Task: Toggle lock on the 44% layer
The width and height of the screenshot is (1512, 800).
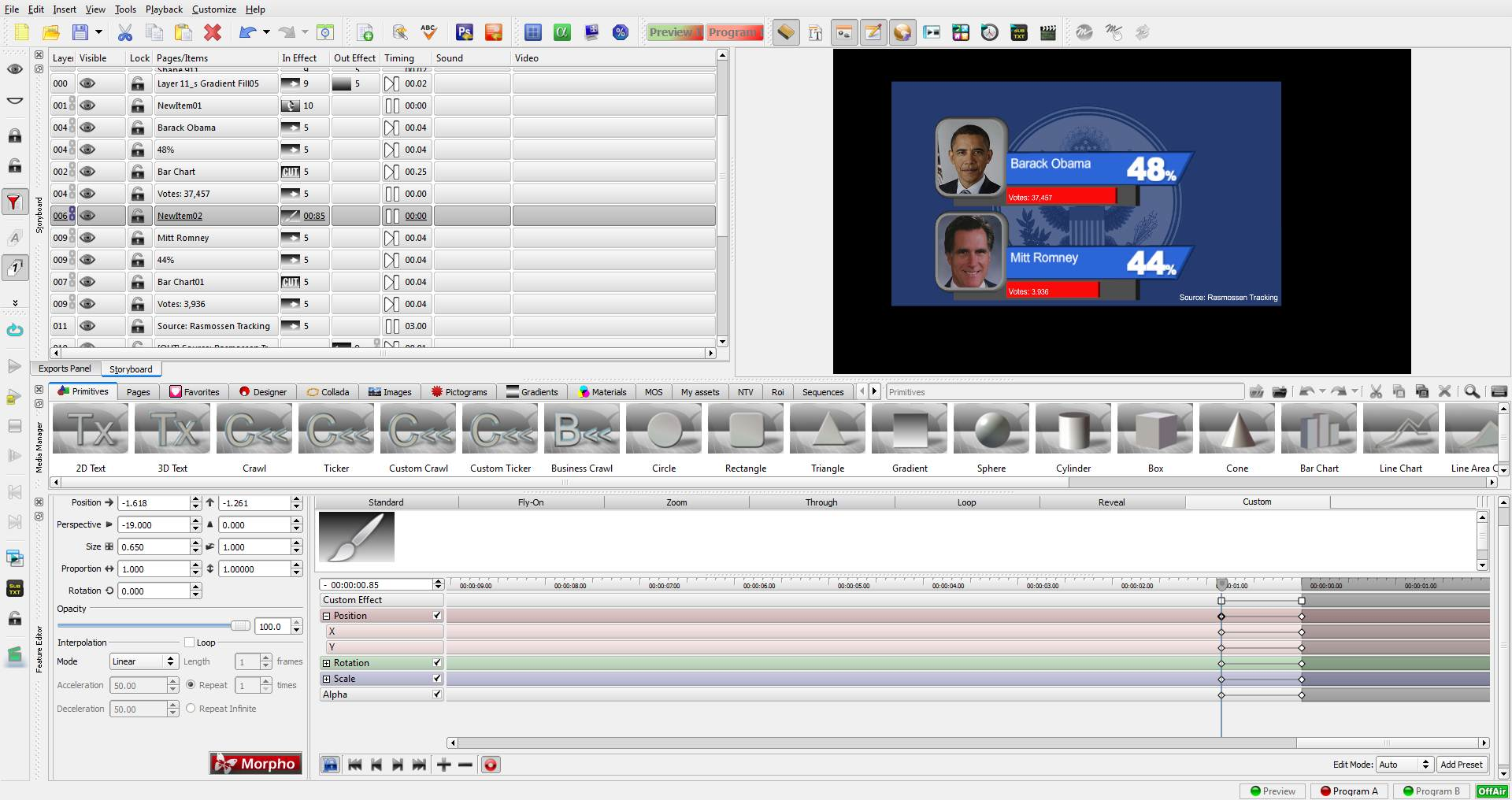Action: [x=138, y=260]
